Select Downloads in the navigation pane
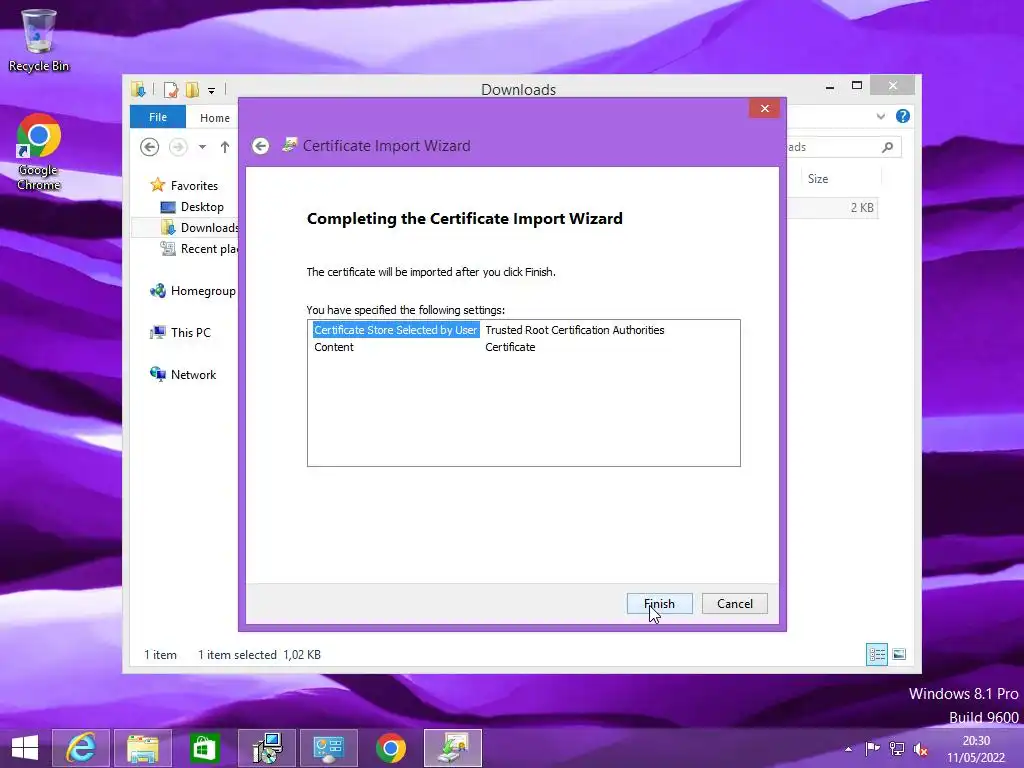Screen dimensions: 1024x768 200,227
